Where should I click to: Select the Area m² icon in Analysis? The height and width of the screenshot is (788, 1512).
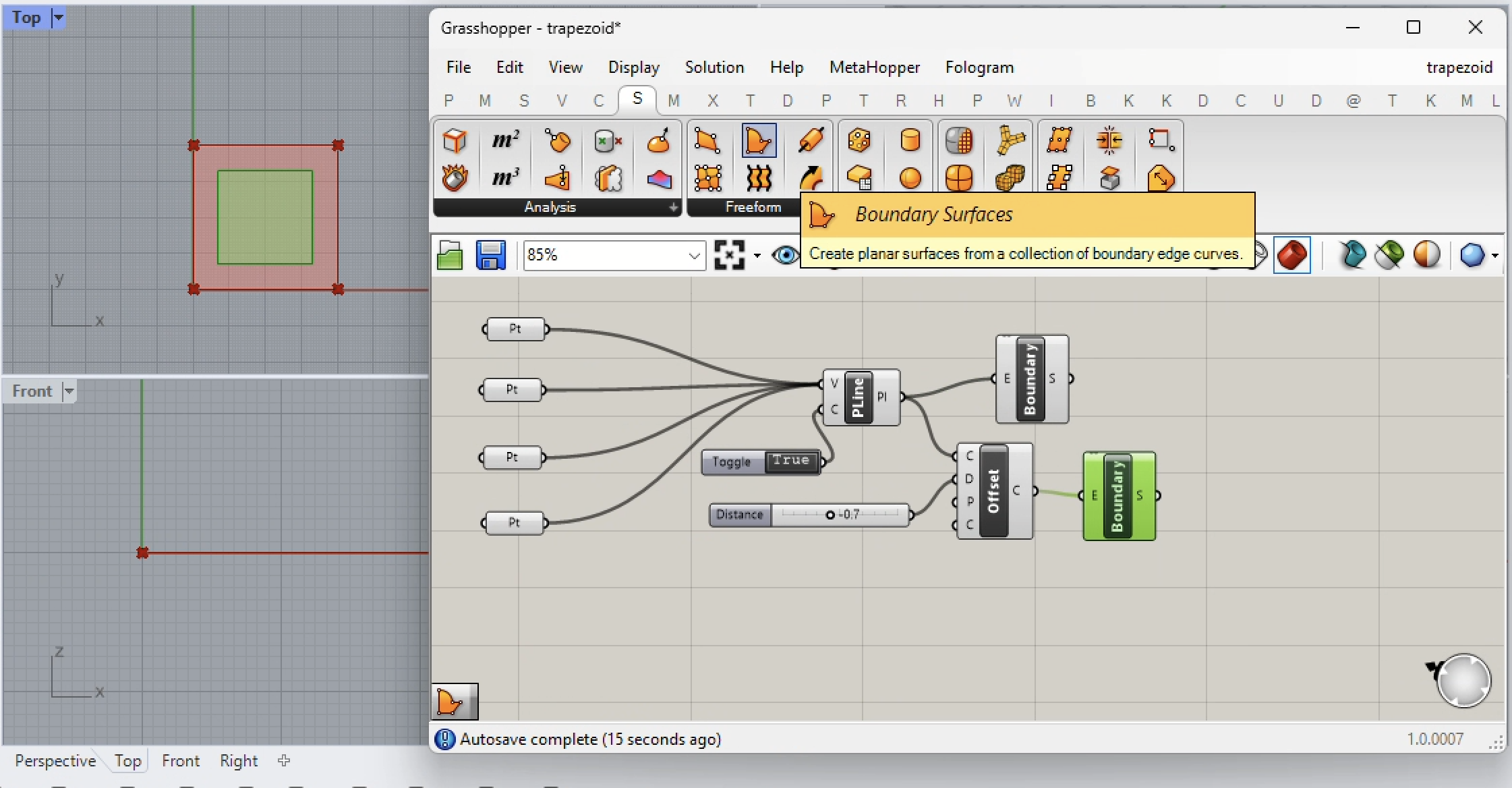tap(505, 140)
